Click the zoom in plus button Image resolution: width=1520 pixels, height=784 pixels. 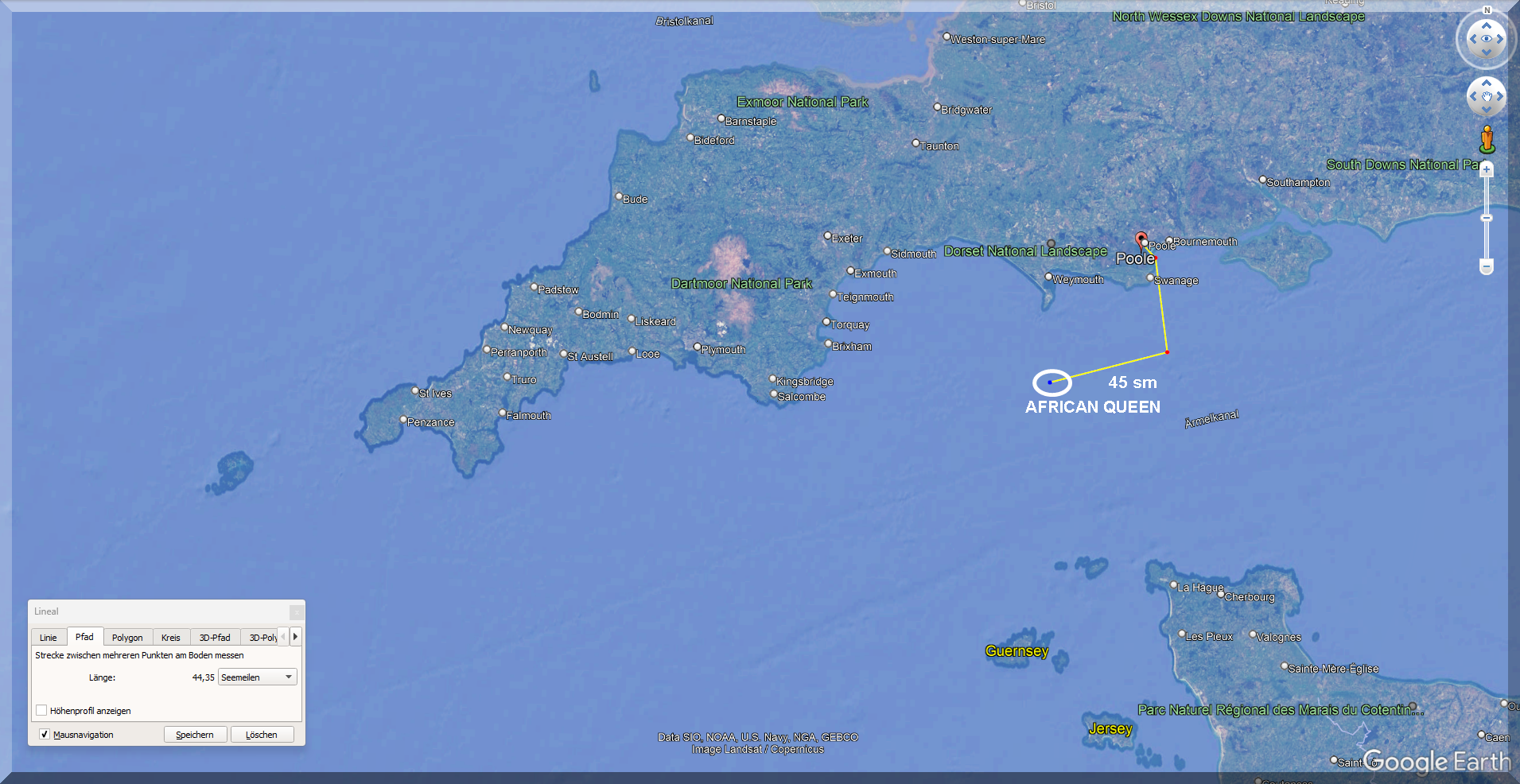(x=1486, y=169)
